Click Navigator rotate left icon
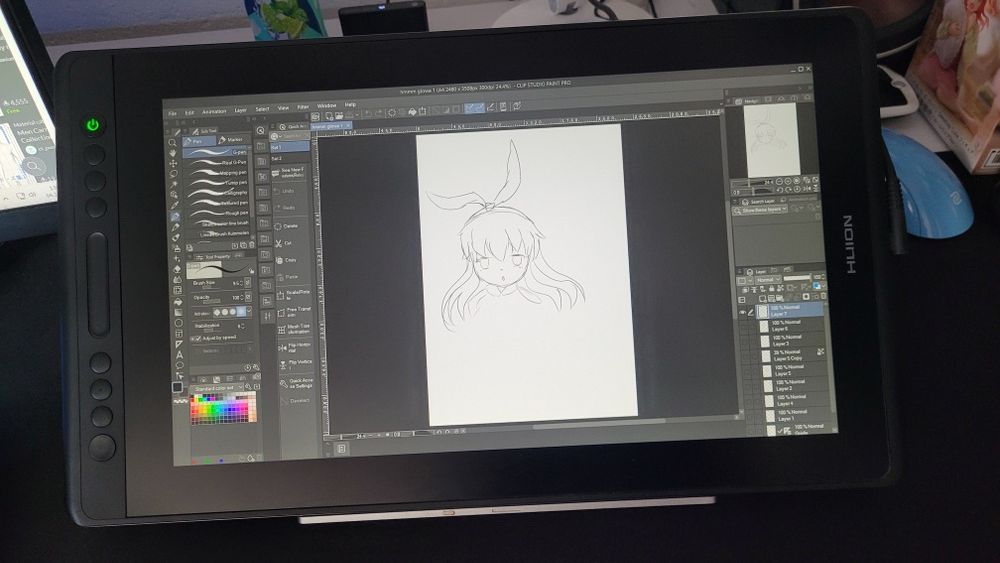 pos(780,190)
